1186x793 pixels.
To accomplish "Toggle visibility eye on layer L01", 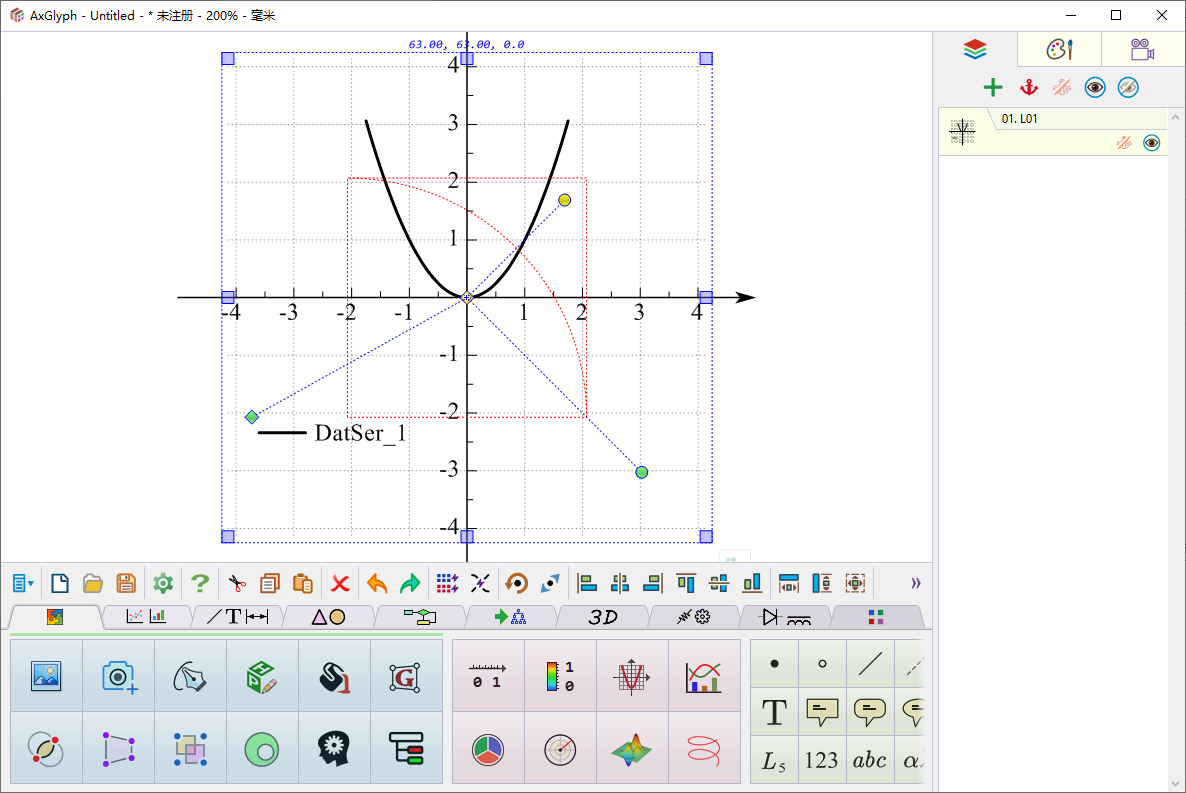I will pyautogui.click(x=1151, y=143).
